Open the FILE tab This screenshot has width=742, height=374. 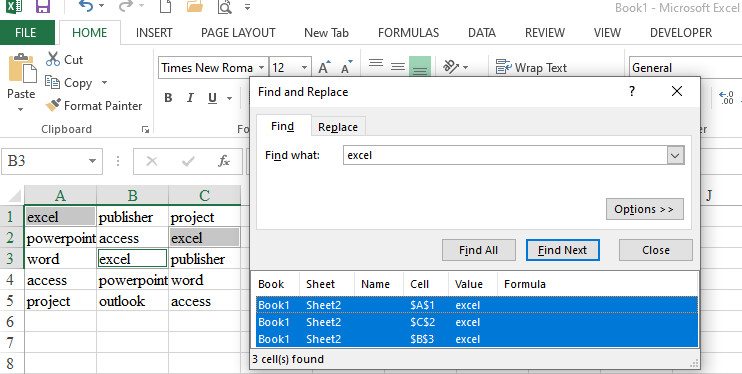26,33
